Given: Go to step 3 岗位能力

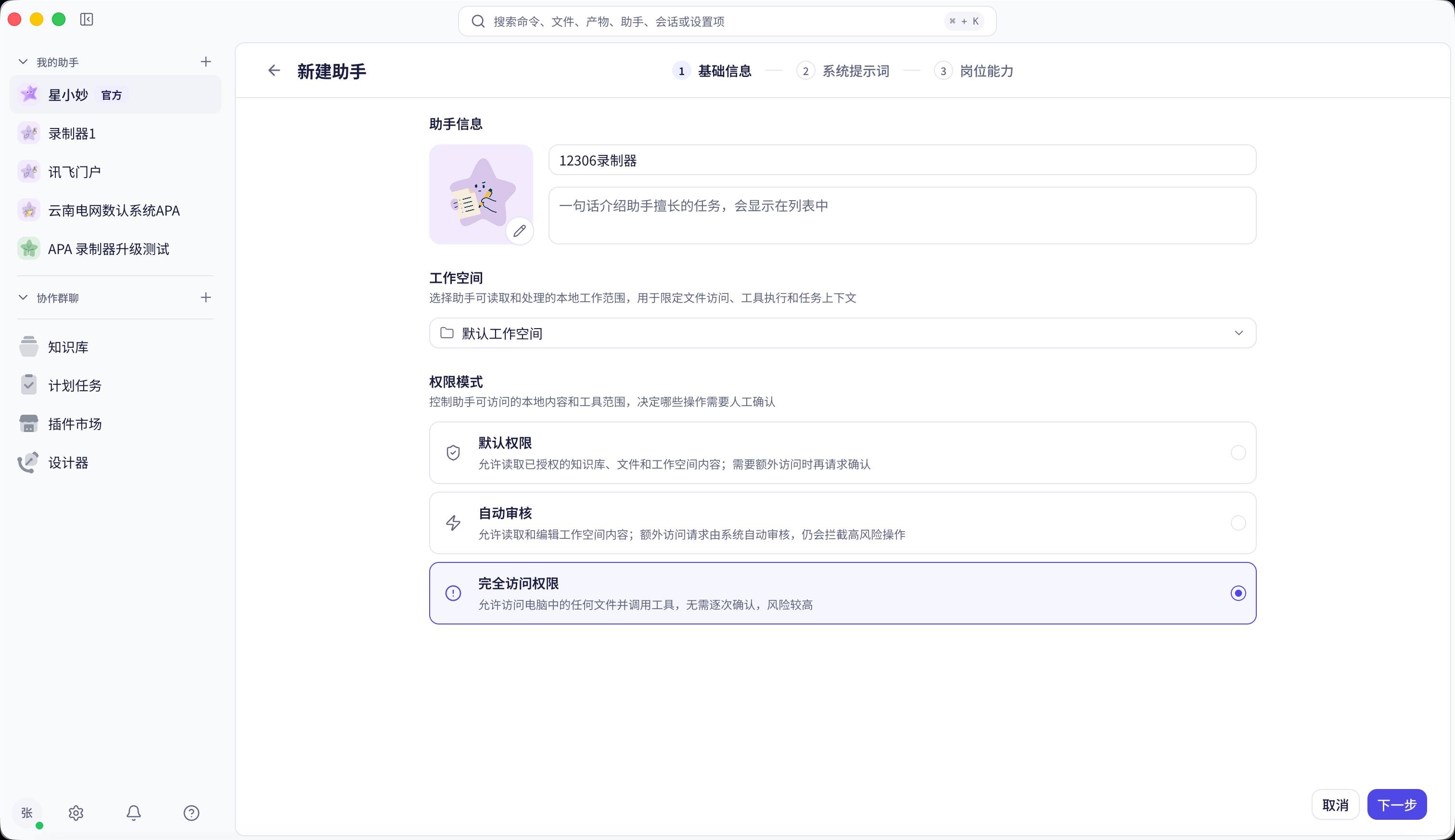Looking at the screenshot, I should click(x=974, y=71).
